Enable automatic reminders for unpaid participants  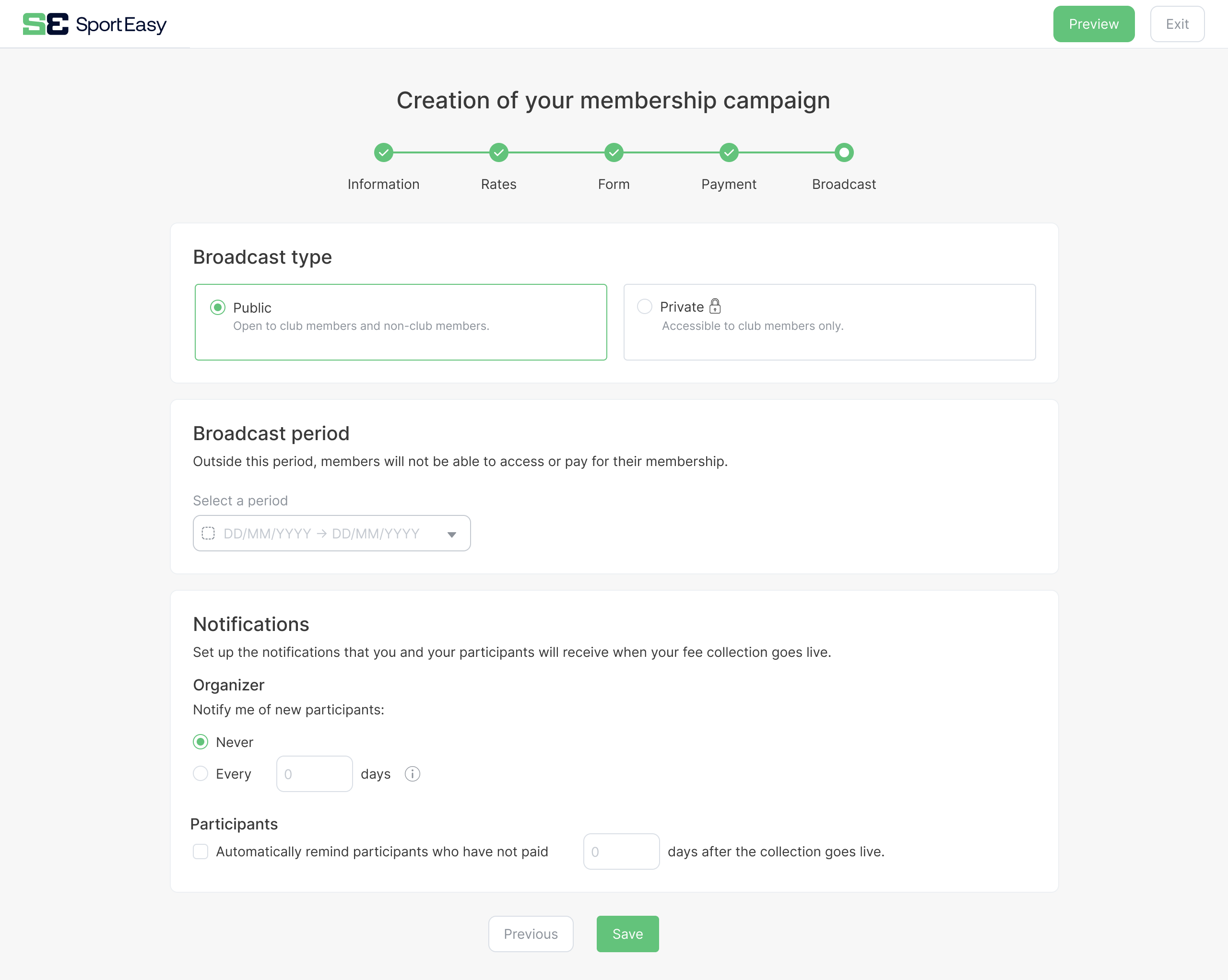point(201,852)
